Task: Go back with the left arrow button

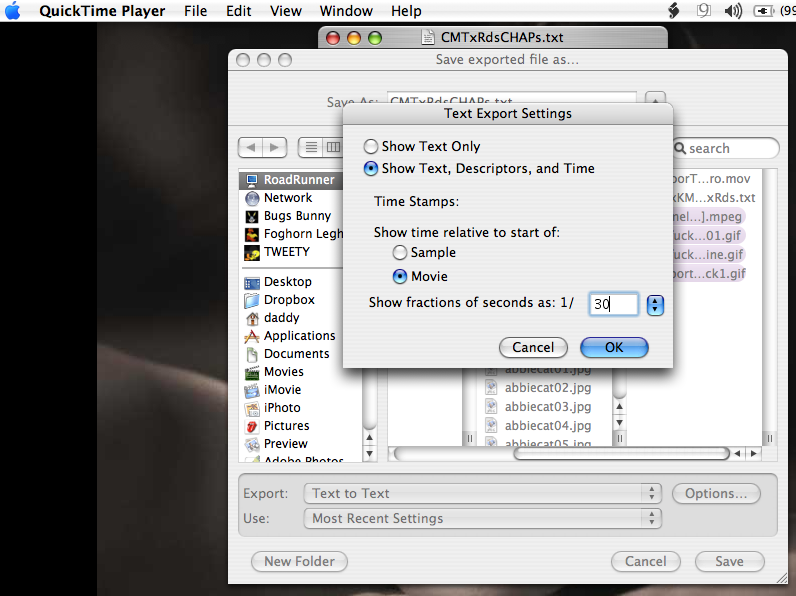Action: coord(251,148)
